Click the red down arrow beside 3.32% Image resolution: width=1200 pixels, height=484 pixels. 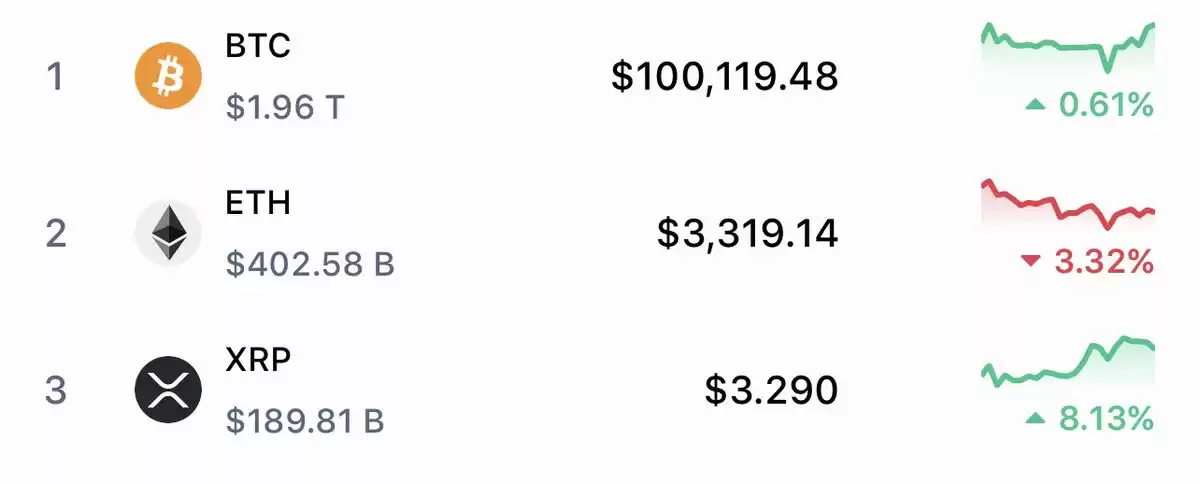pos(1031,262)
